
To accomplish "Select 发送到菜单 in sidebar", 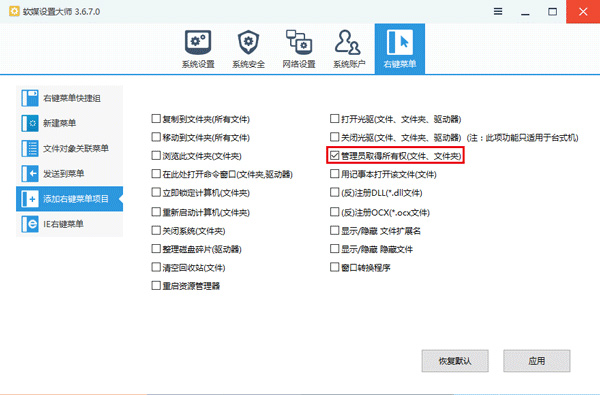I will (69, 174).
